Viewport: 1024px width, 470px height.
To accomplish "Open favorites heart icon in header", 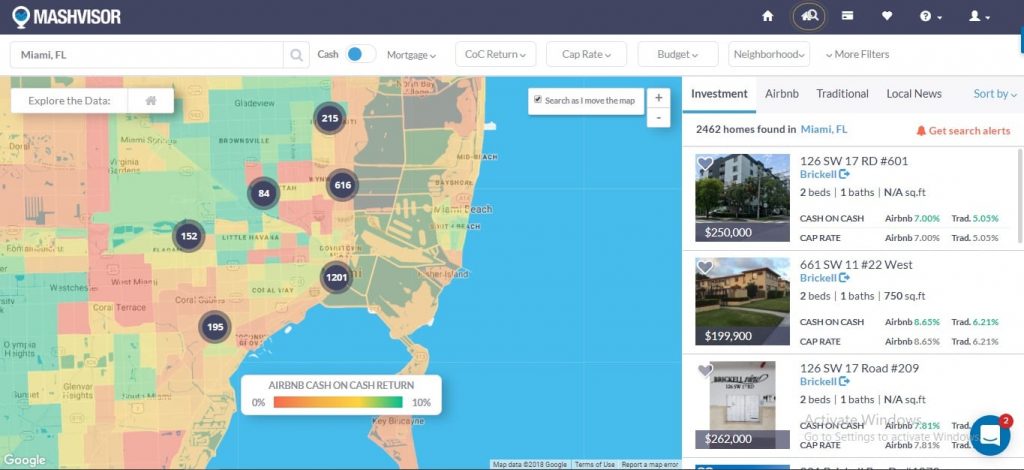I will pyautogui.click(x=887, y=16).
